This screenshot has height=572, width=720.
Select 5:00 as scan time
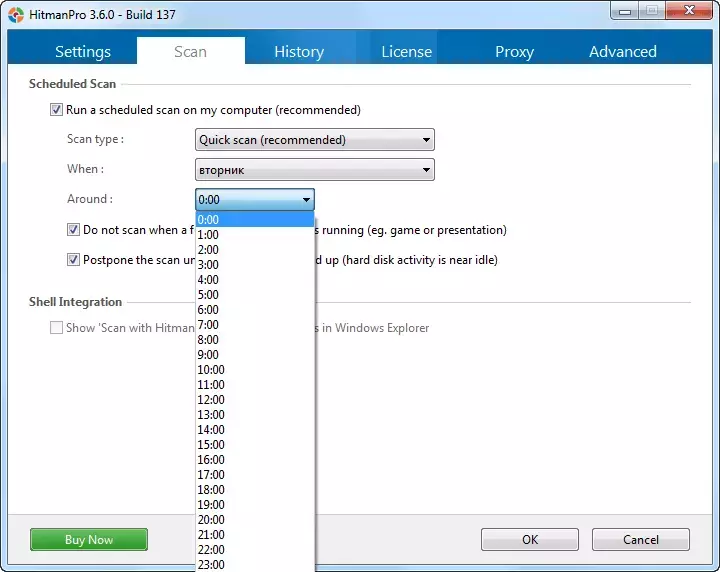[255, 295]
